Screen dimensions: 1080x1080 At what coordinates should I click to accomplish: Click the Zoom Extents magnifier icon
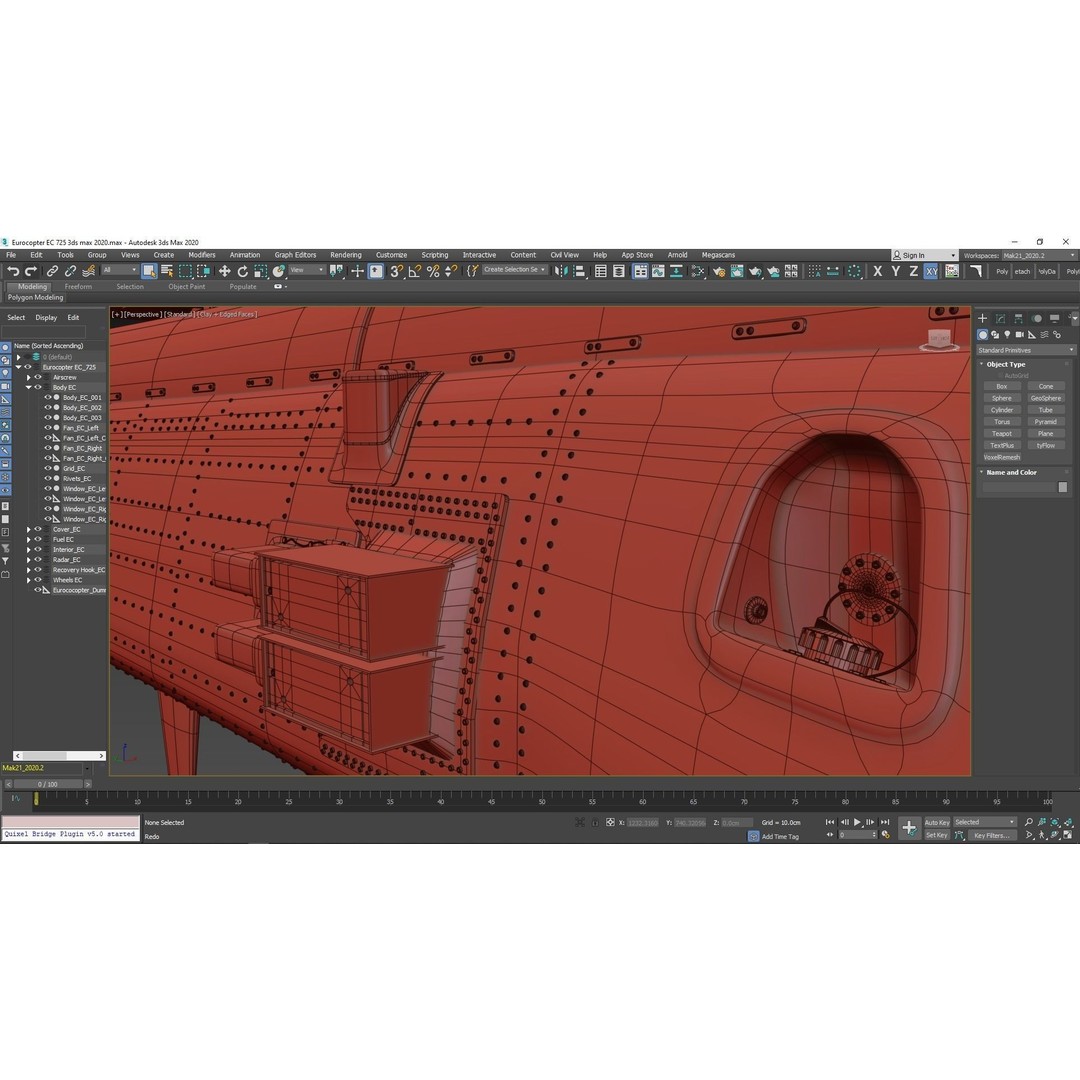1028,822
